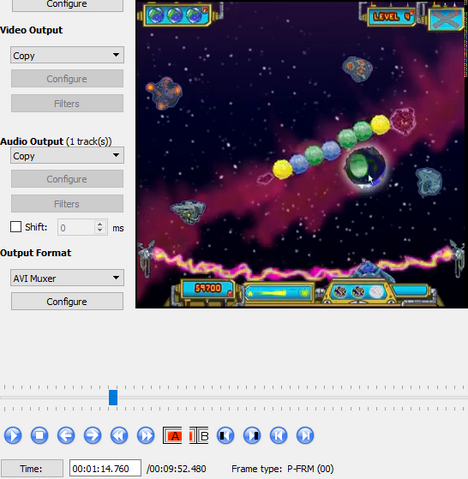Increase the Shift value with up arrow
Screen dimensions: 468x479
100,223
